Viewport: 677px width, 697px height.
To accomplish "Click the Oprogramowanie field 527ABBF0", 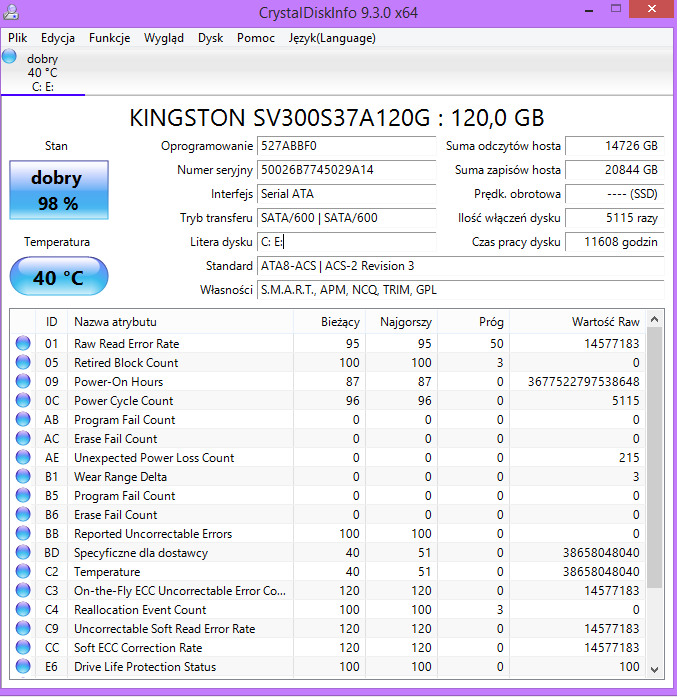I will coord(346,146).
